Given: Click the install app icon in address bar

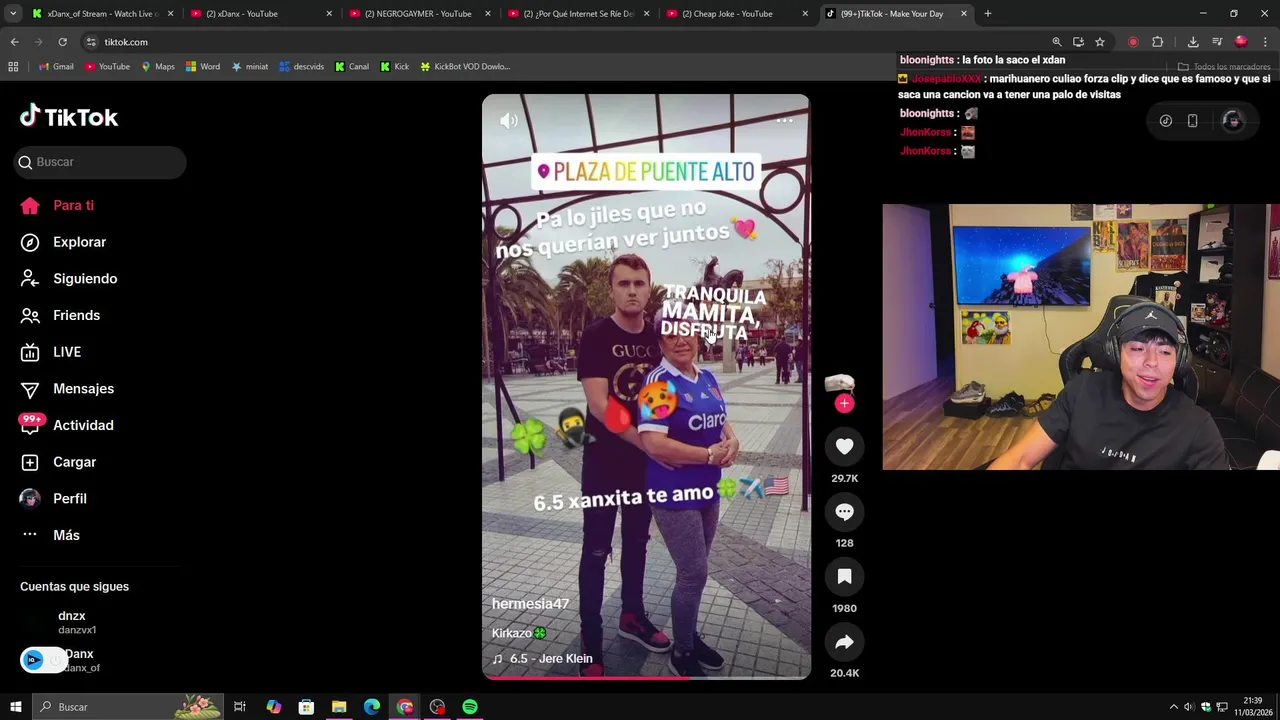Looking at the screenshot, I should click(x=1078, y=42).
